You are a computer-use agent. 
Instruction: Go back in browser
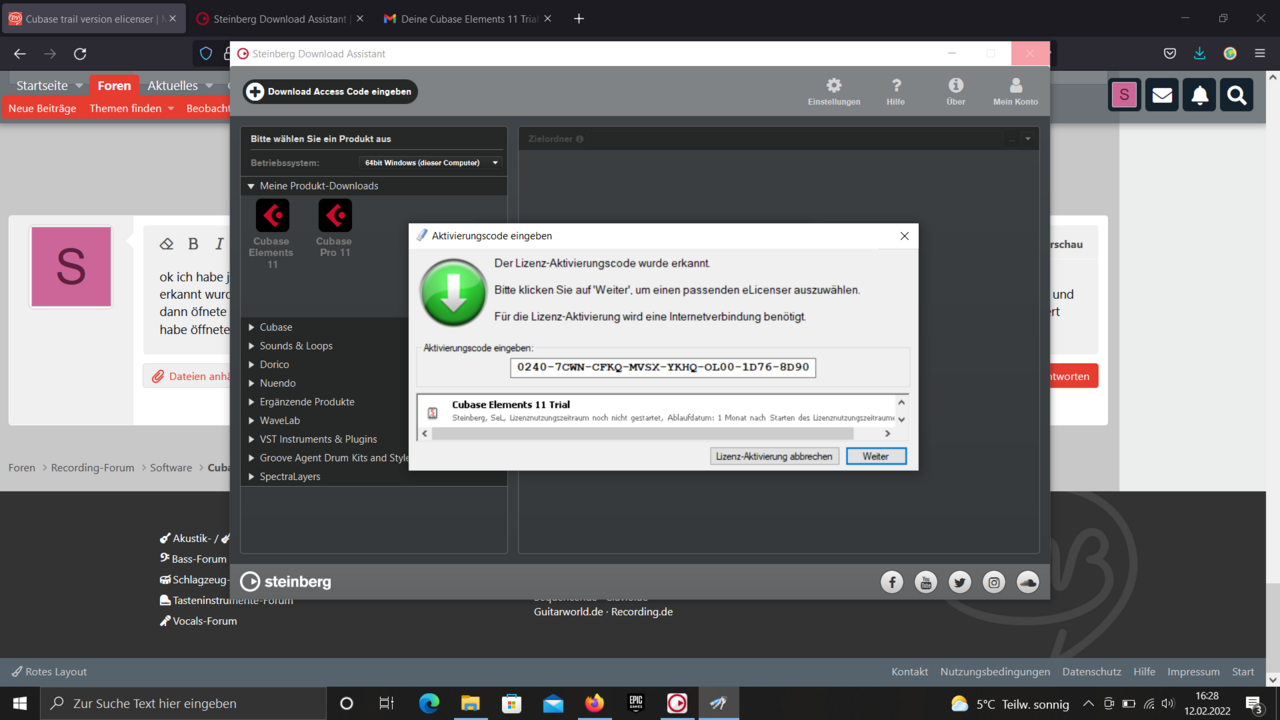tap(20, 54)
